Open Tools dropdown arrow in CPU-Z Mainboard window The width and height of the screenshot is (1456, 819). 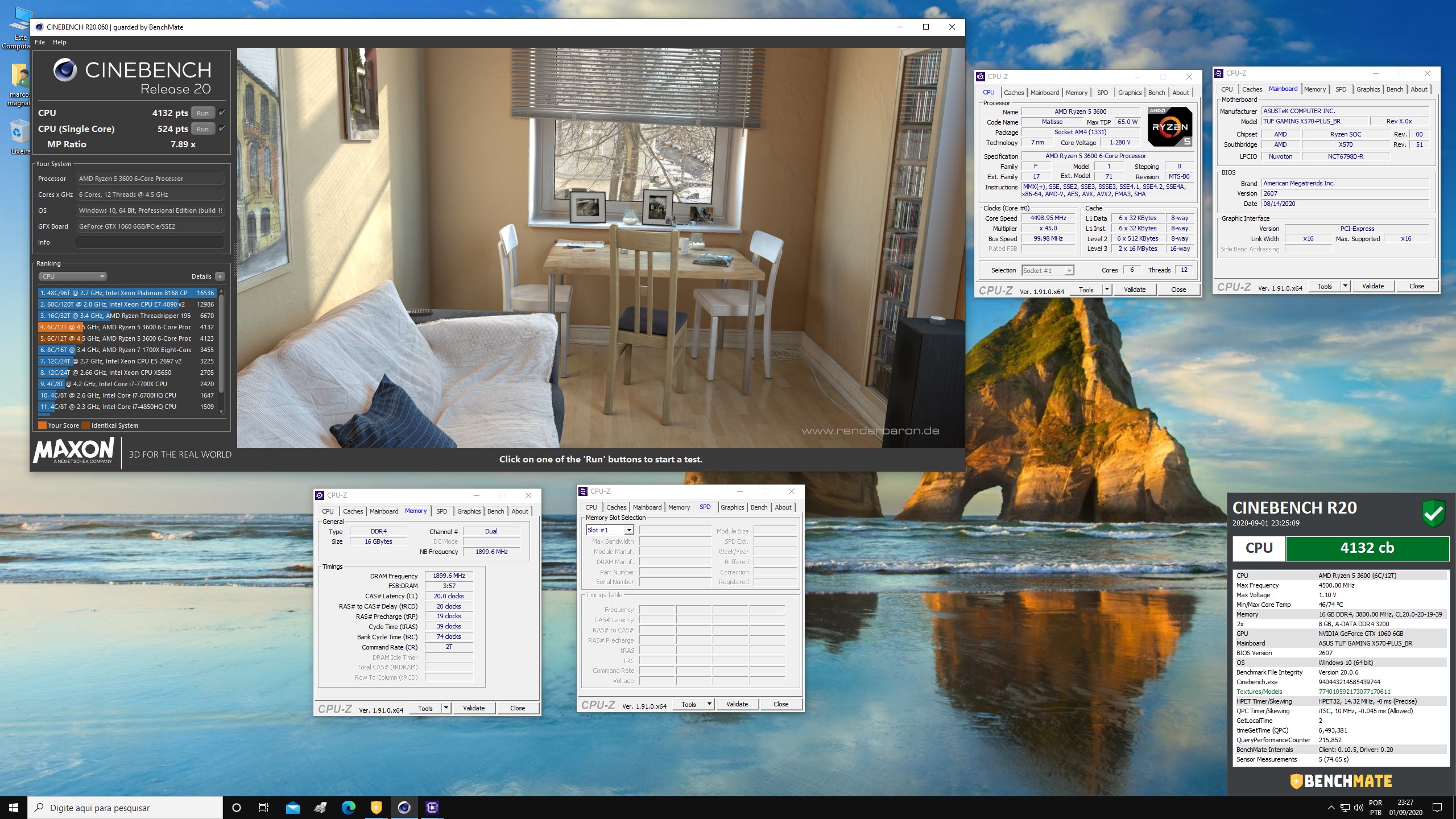click(x=1345, y=286)
